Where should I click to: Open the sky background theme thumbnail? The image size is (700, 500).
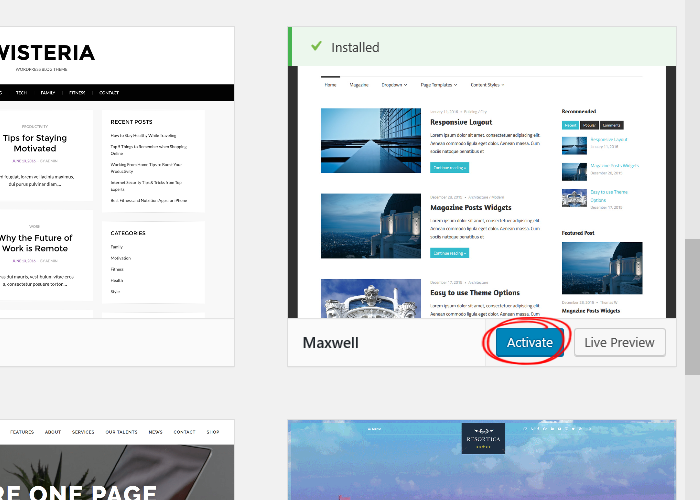point(482,460)
